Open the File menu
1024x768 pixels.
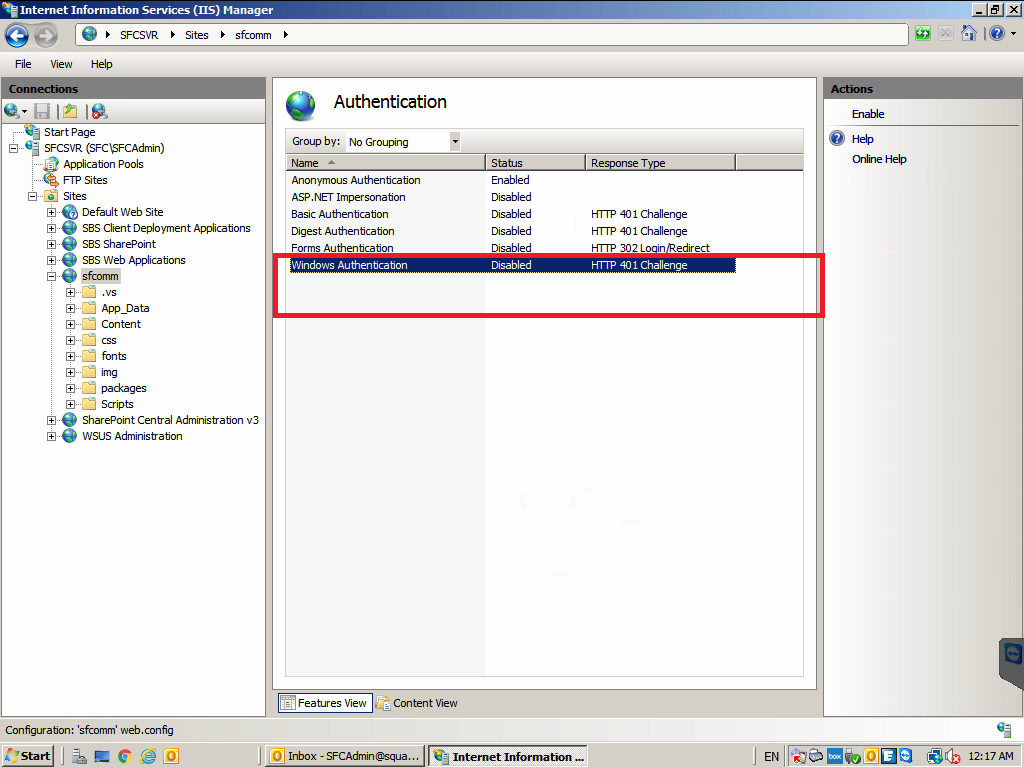point(23,64)
